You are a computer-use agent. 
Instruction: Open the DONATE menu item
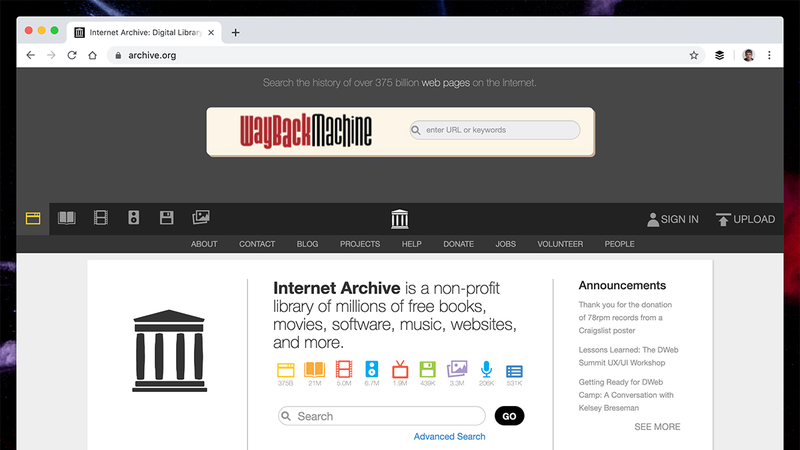[459, 244]
